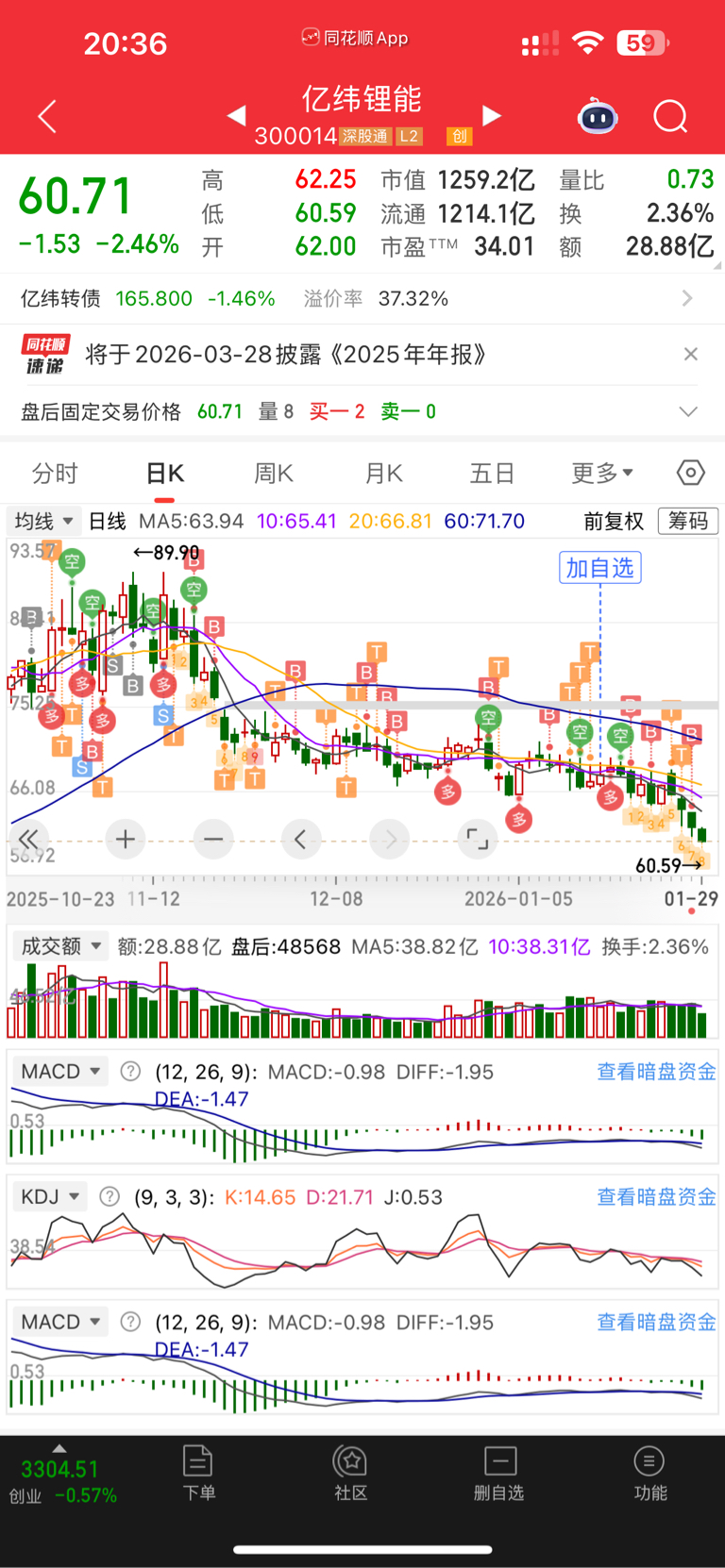Open the 同花顺速递 news logo
The image size is (725, 1568).
[x=46, y=355]
